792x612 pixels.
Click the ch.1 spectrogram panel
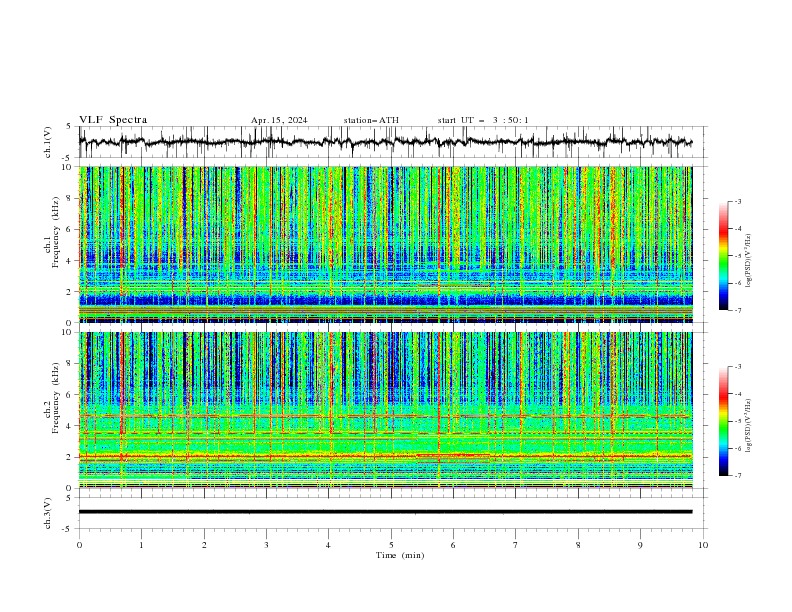pyautogui.click(x=386, y=244)
